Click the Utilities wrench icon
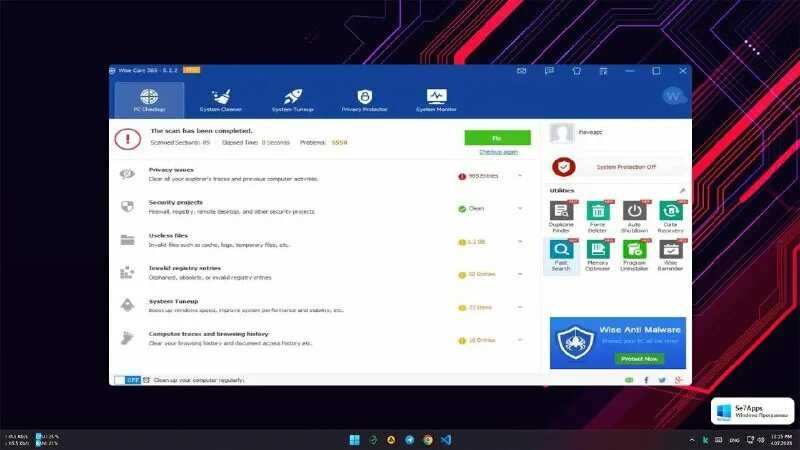 coord(682,190)
